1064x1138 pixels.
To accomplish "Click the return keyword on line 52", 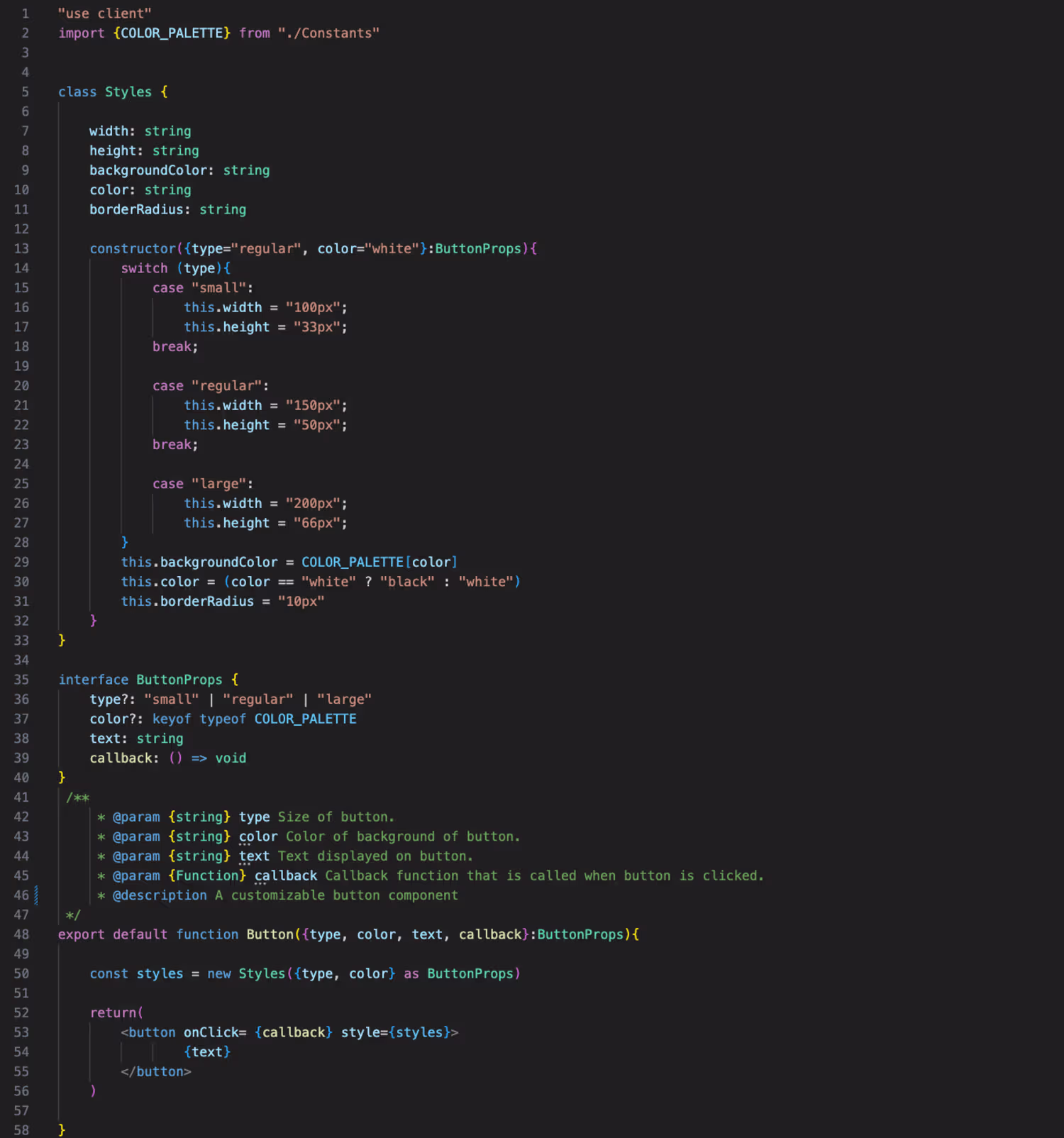I will (x=113, y=1013).
